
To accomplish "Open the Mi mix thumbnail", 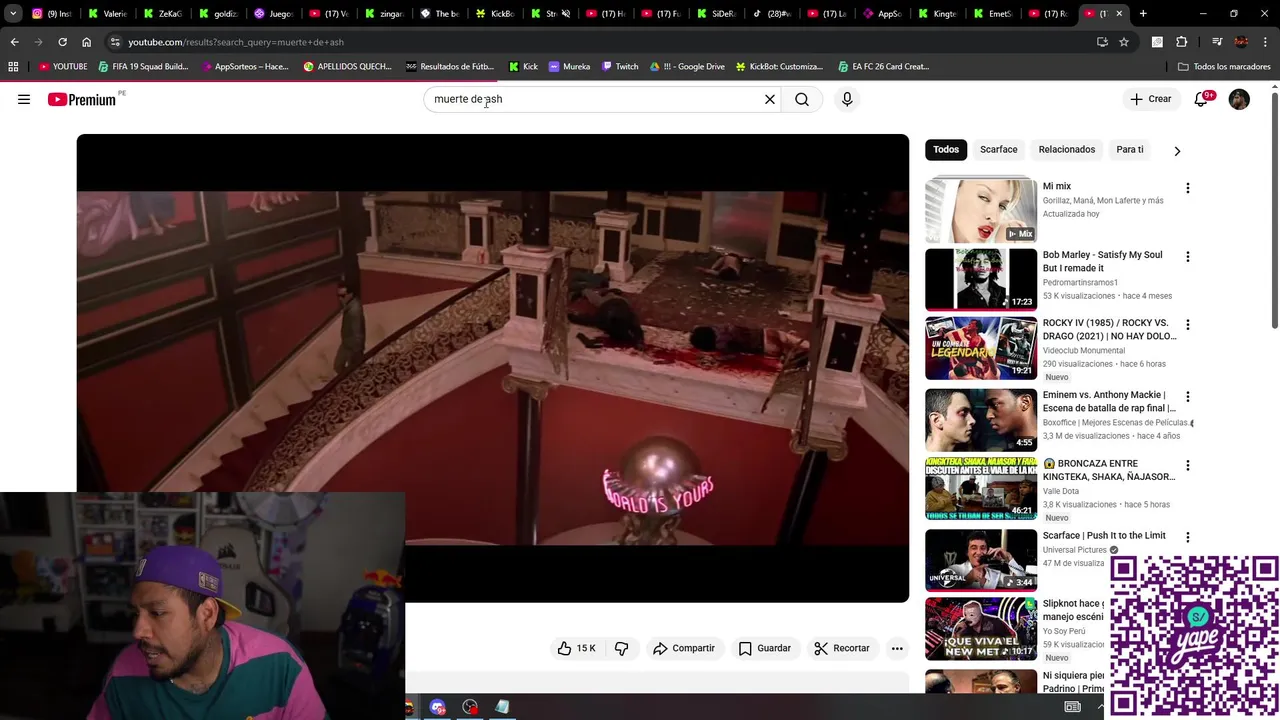I will click(x=981, y=211).
